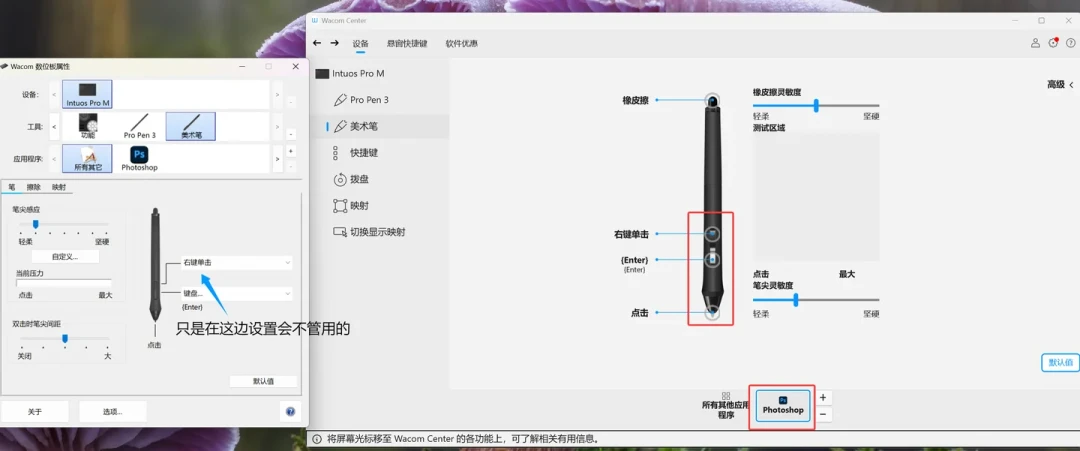
Task: Click the 右键单击 label beside pen
Action: click(632, 234)
